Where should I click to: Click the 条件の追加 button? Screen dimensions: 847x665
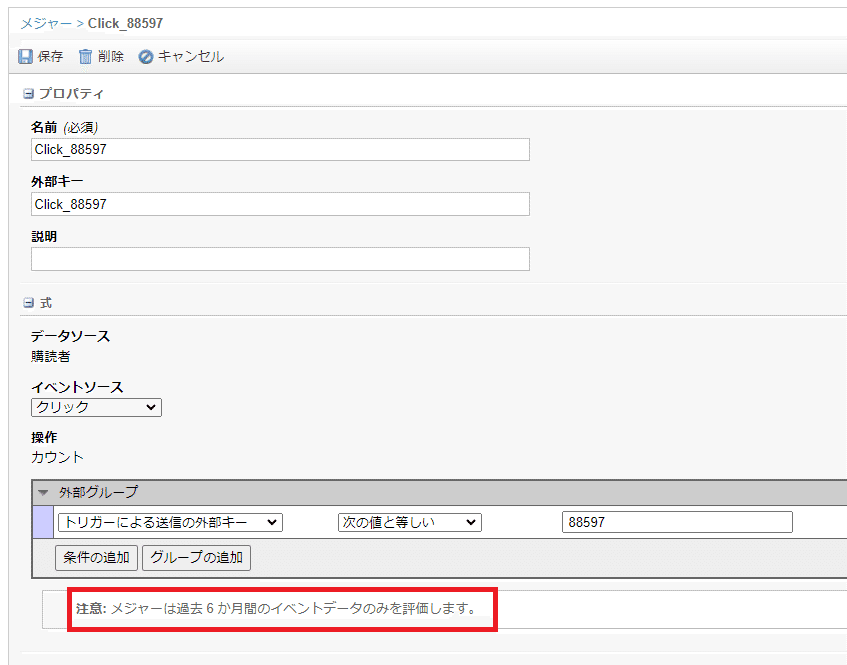96,557
